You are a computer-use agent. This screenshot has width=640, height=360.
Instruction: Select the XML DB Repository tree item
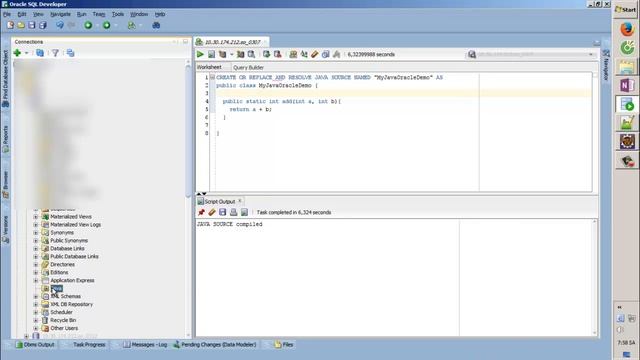(x=71, y=304)
